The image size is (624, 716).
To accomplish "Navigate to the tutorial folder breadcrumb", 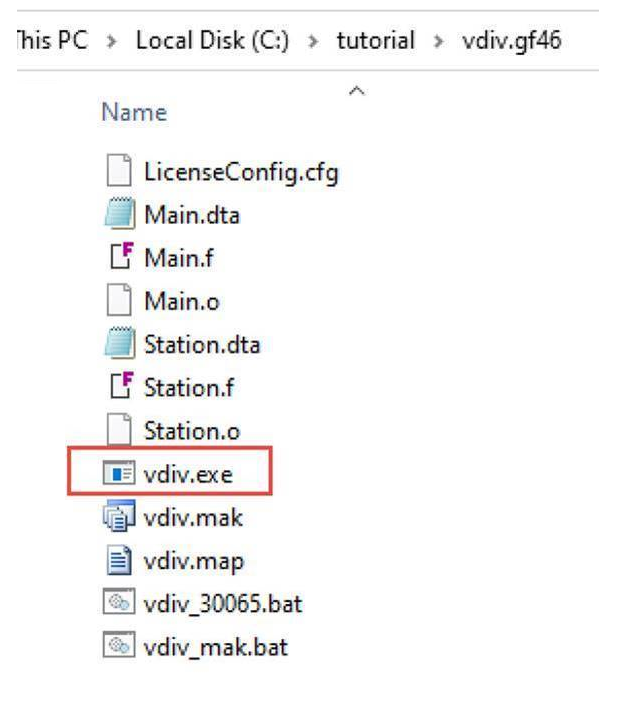I will [x=375, y=42].
